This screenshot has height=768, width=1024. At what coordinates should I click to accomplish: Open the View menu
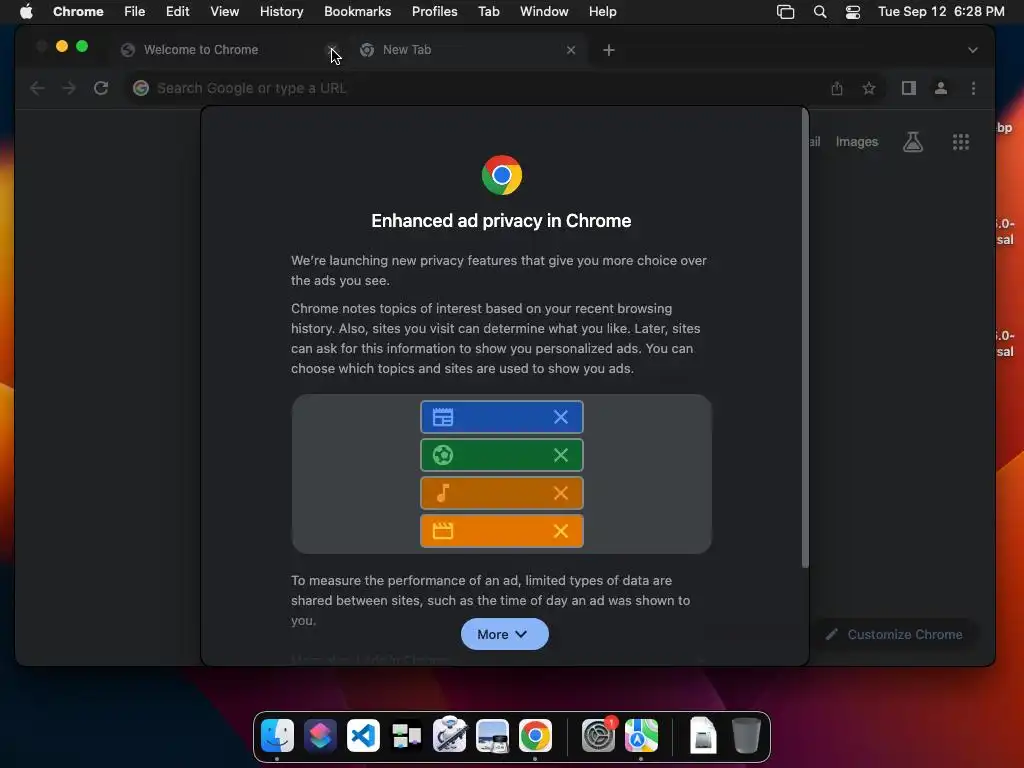[224, 12]
